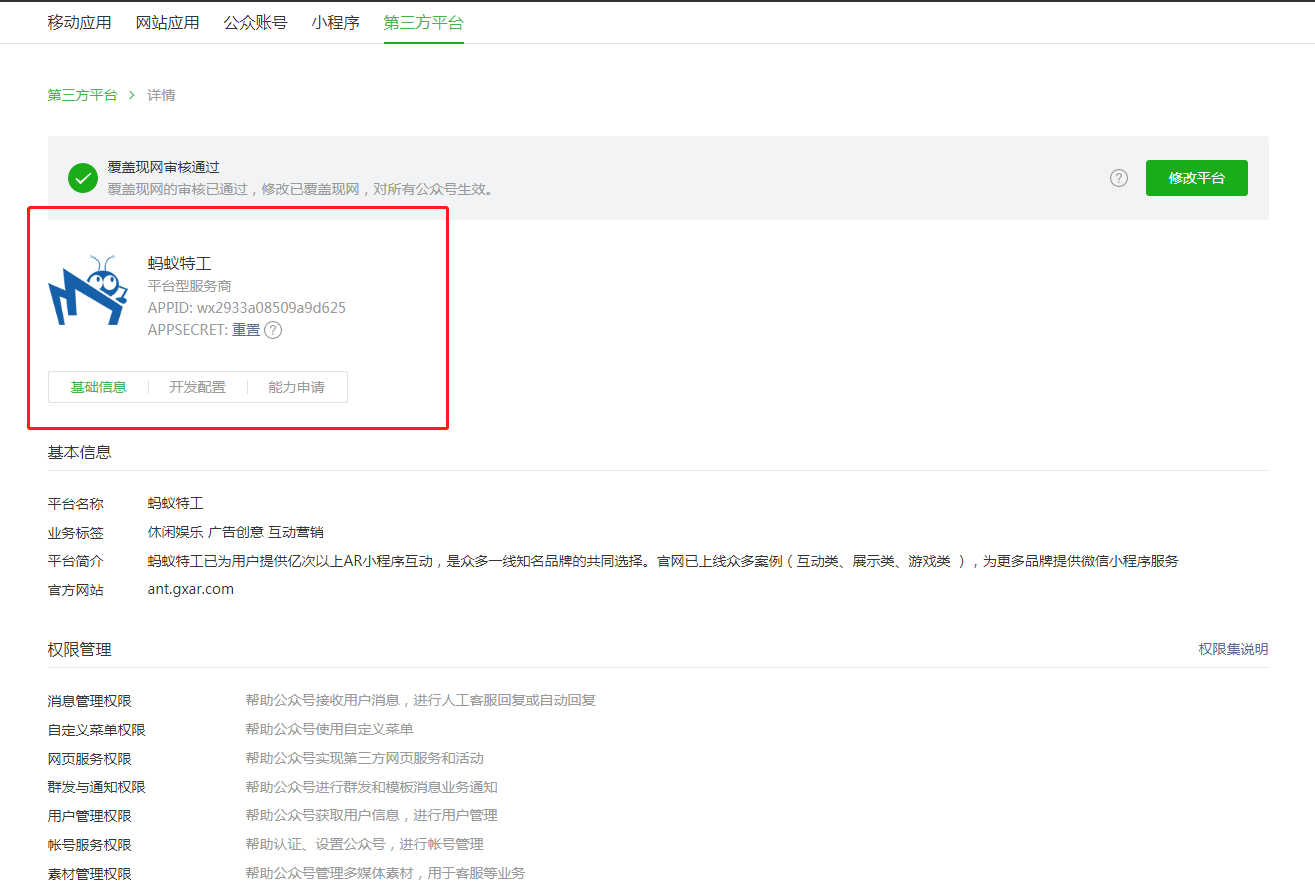
Task: Click the 权限管理 section heading
Action: click(x=79, y=649)
